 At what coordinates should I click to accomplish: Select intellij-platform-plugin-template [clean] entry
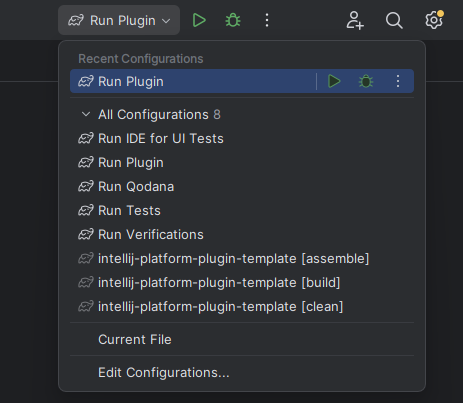(x=242, y=307)
